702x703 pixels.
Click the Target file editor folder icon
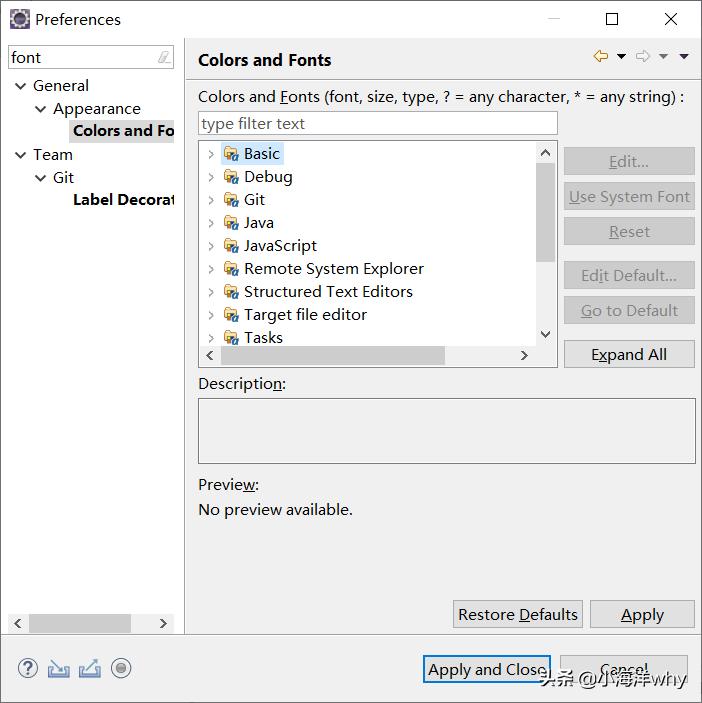231,315
